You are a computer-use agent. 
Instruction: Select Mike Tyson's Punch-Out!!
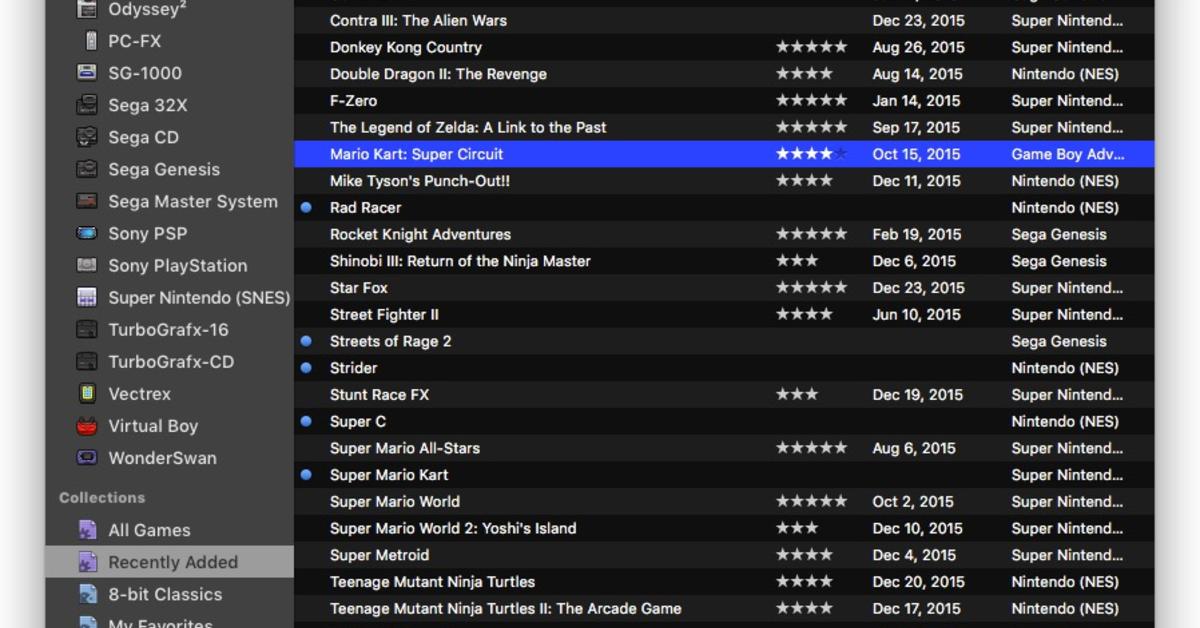pyautogui.click(x=420, y=181)
